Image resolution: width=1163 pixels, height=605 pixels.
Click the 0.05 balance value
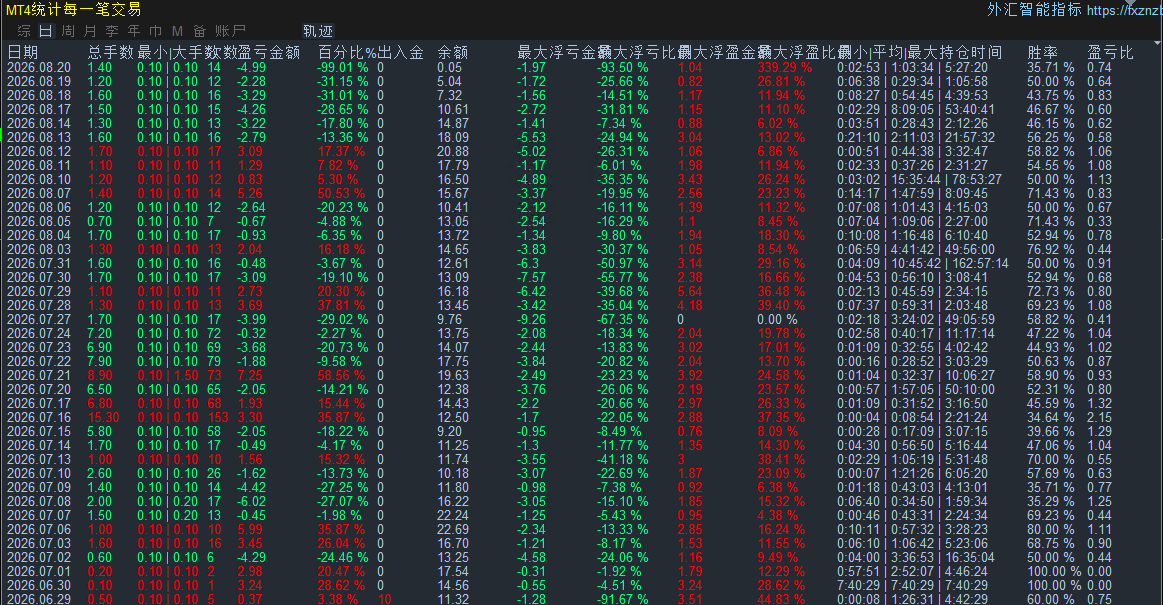point(449,67)
